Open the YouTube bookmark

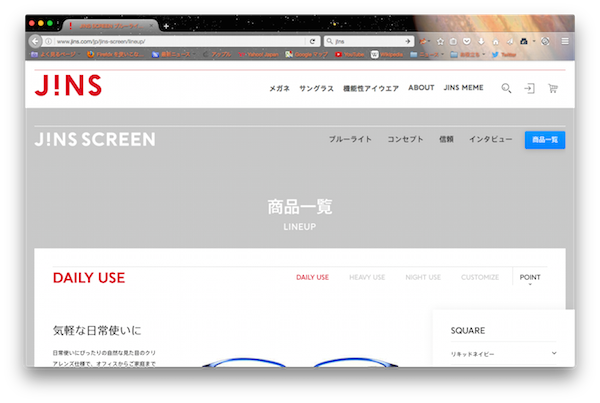(349, 54)
